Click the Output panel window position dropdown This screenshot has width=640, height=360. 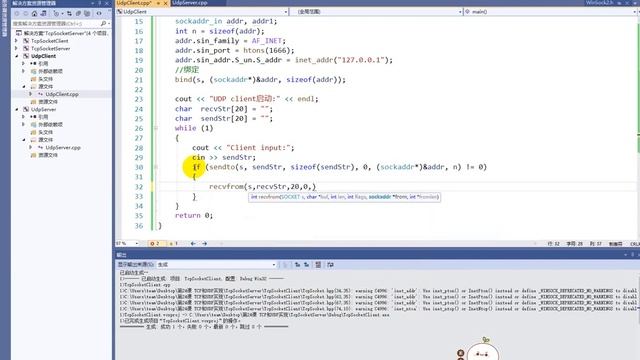(x=625, y=255)
